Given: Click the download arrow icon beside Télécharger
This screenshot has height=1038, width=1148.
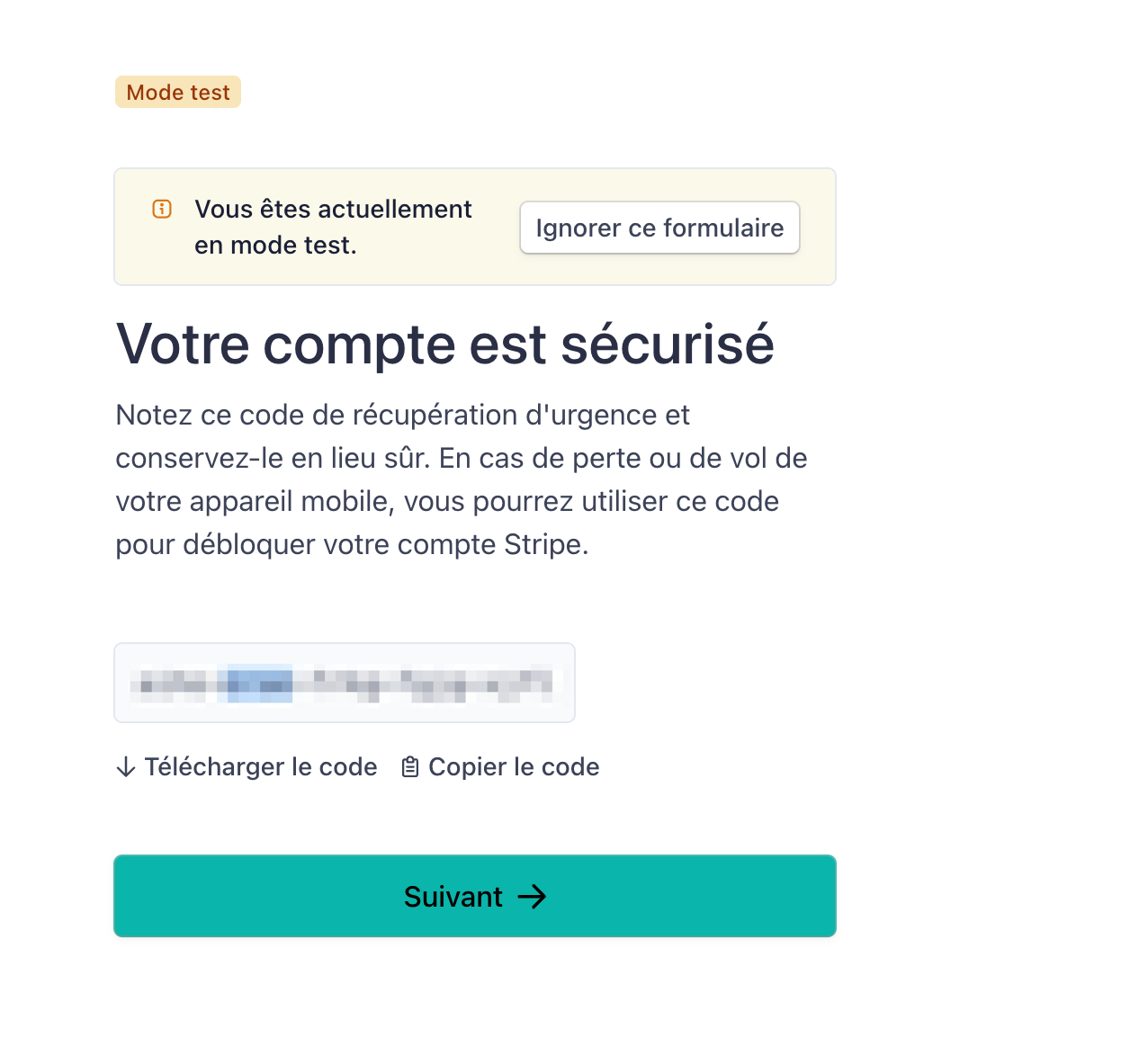Looking at the screenshot, I should [x=126, y=767].
